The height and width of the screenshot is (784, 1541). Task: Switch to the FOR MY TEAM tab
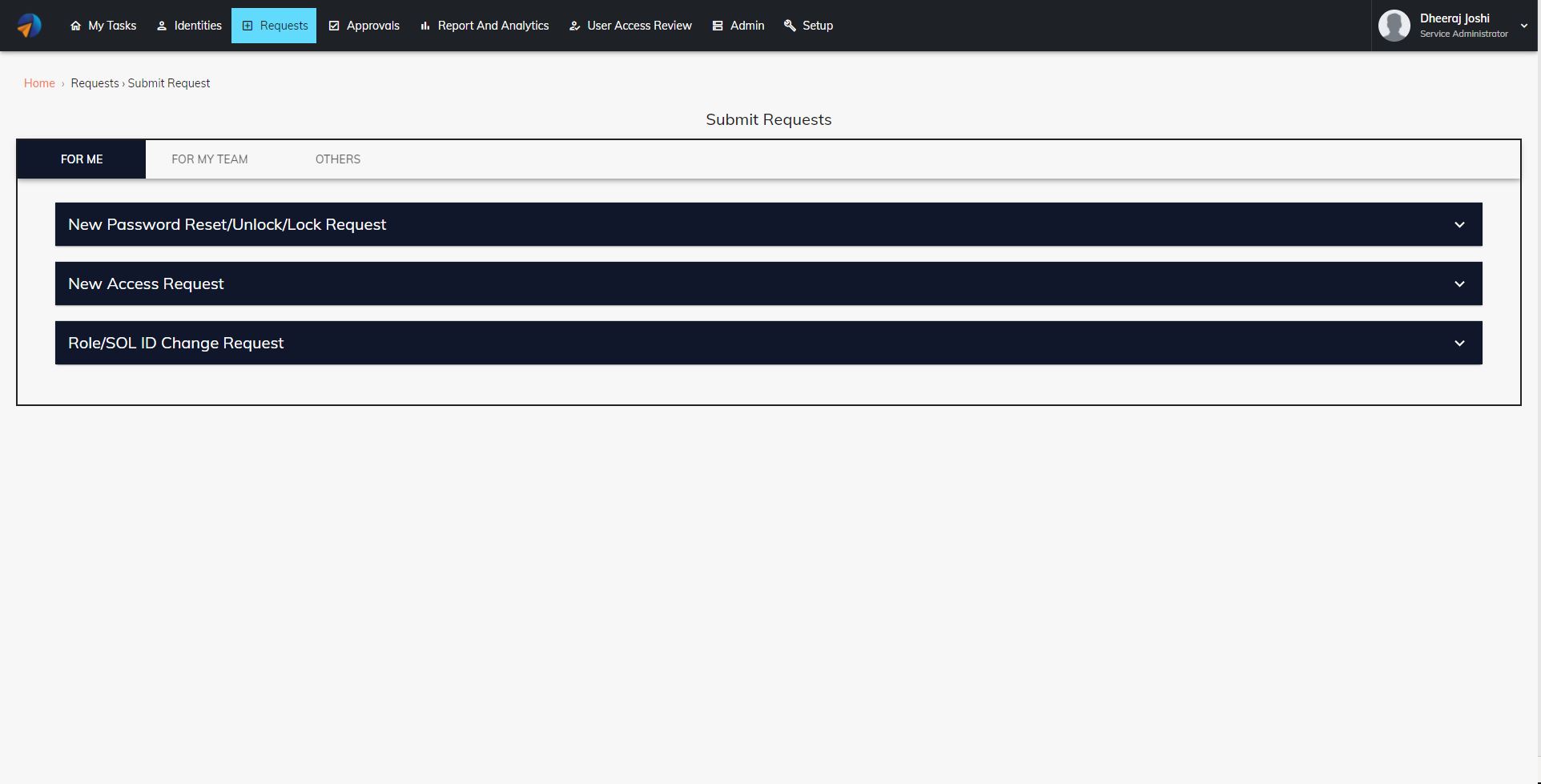(x=209, y=159)
